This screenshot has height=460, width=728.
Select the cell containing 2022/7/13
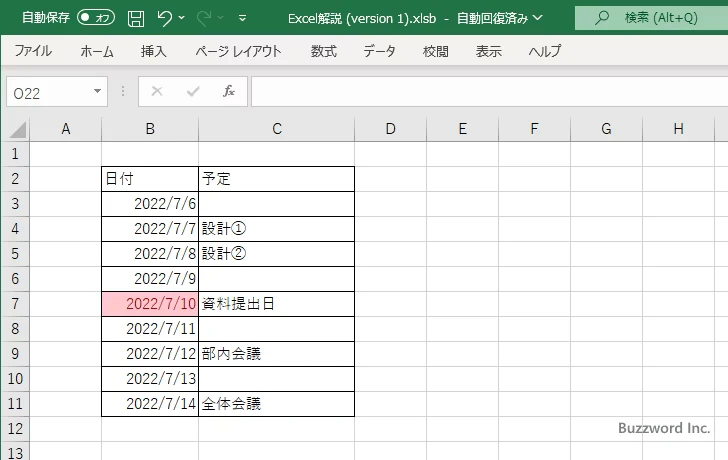click(x=150, y=379)
